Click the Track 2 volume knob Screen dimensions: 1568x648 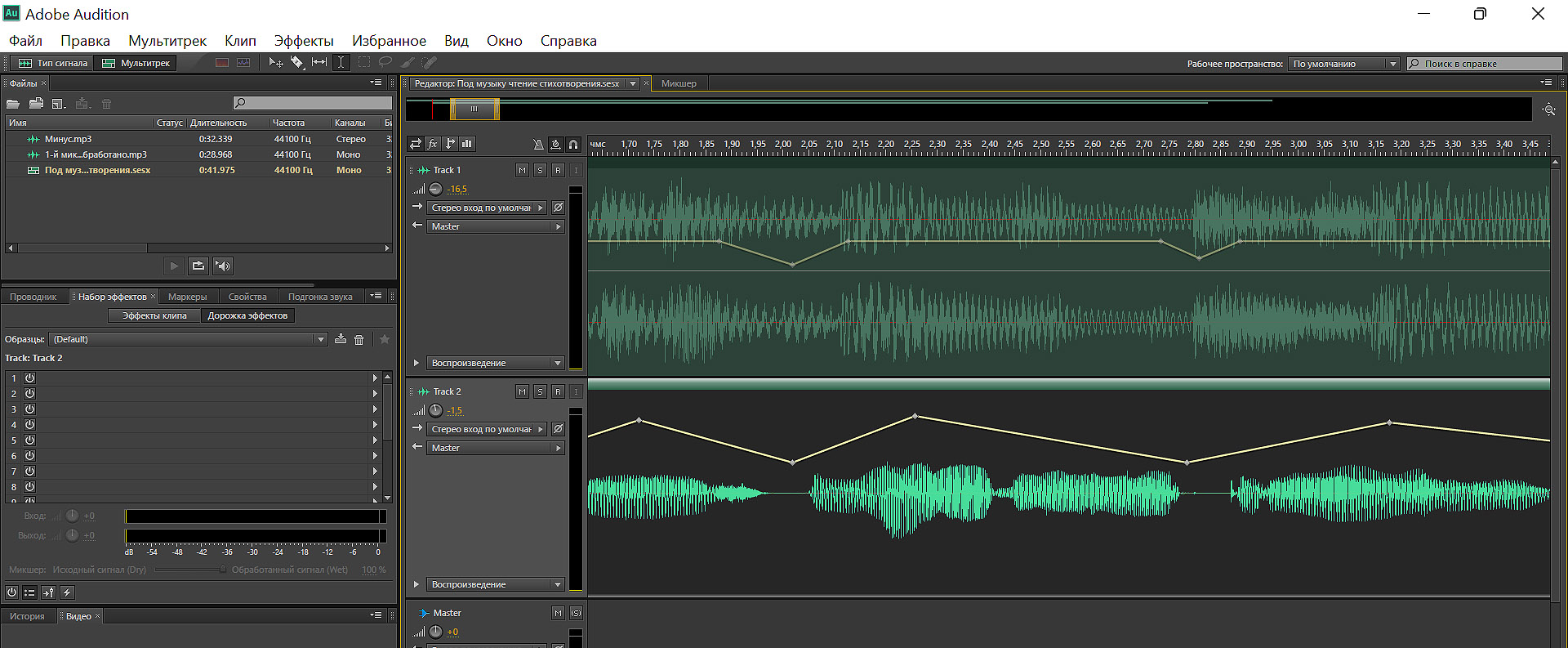[x=436, y=410]
